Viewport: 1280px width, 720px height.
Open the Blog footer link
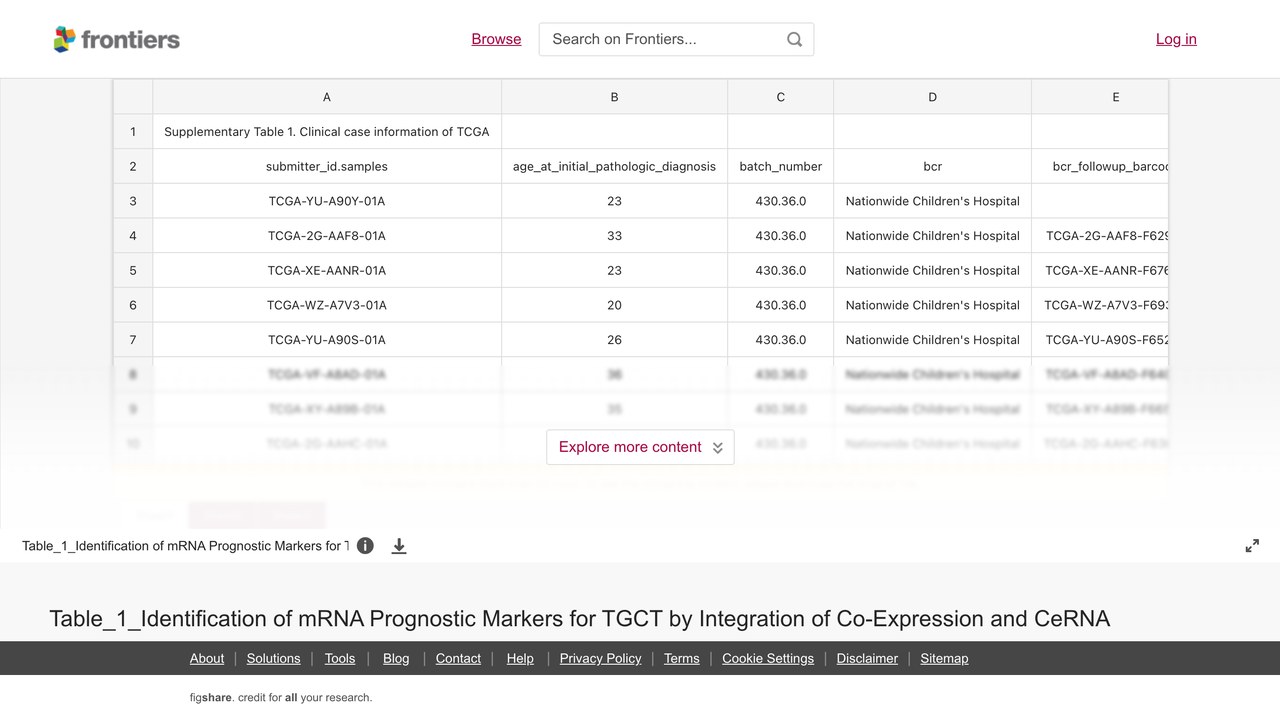[396, 658]
